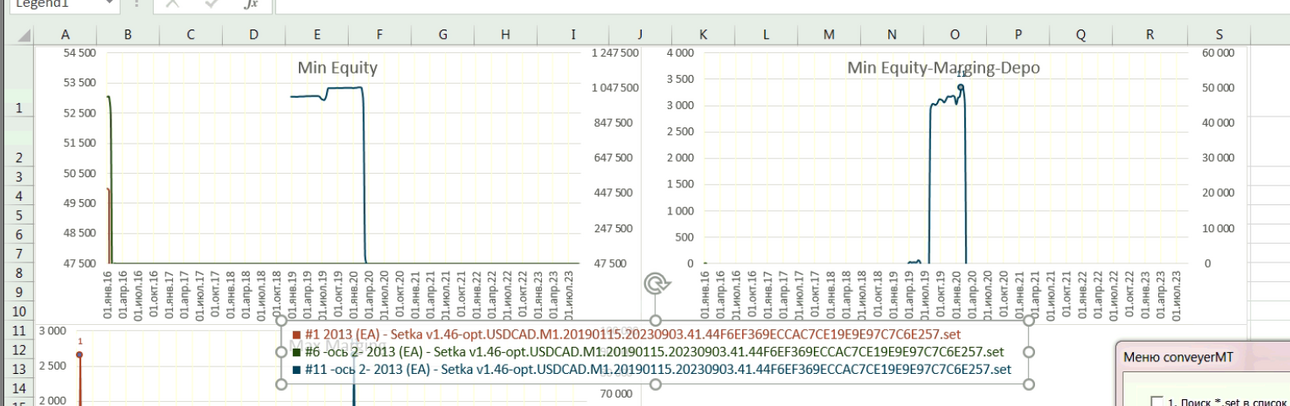Select column E header
The width and height of the screenshot is (1290, 406).
coord(317,35)
